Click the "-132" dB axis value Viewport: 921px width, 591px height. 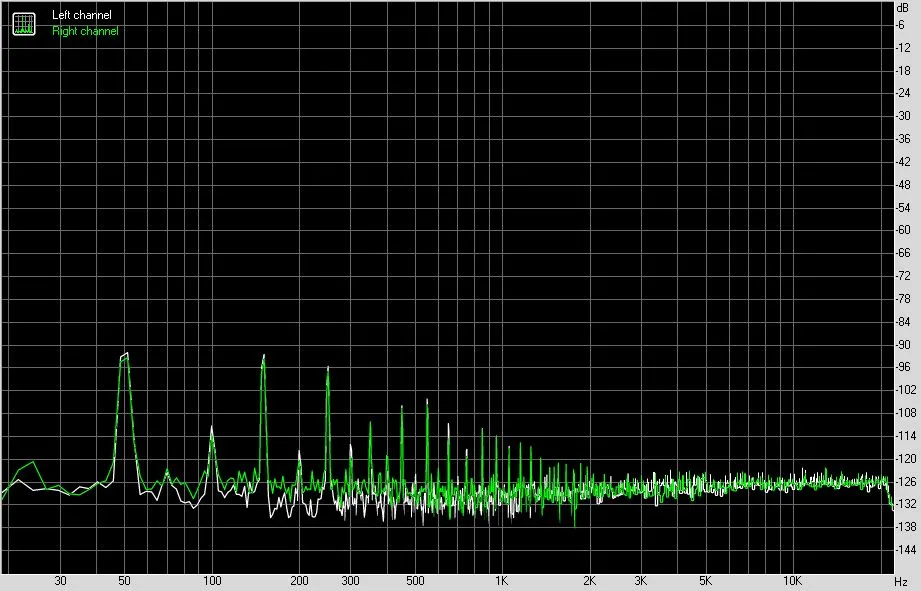click(x=905, y=503)
